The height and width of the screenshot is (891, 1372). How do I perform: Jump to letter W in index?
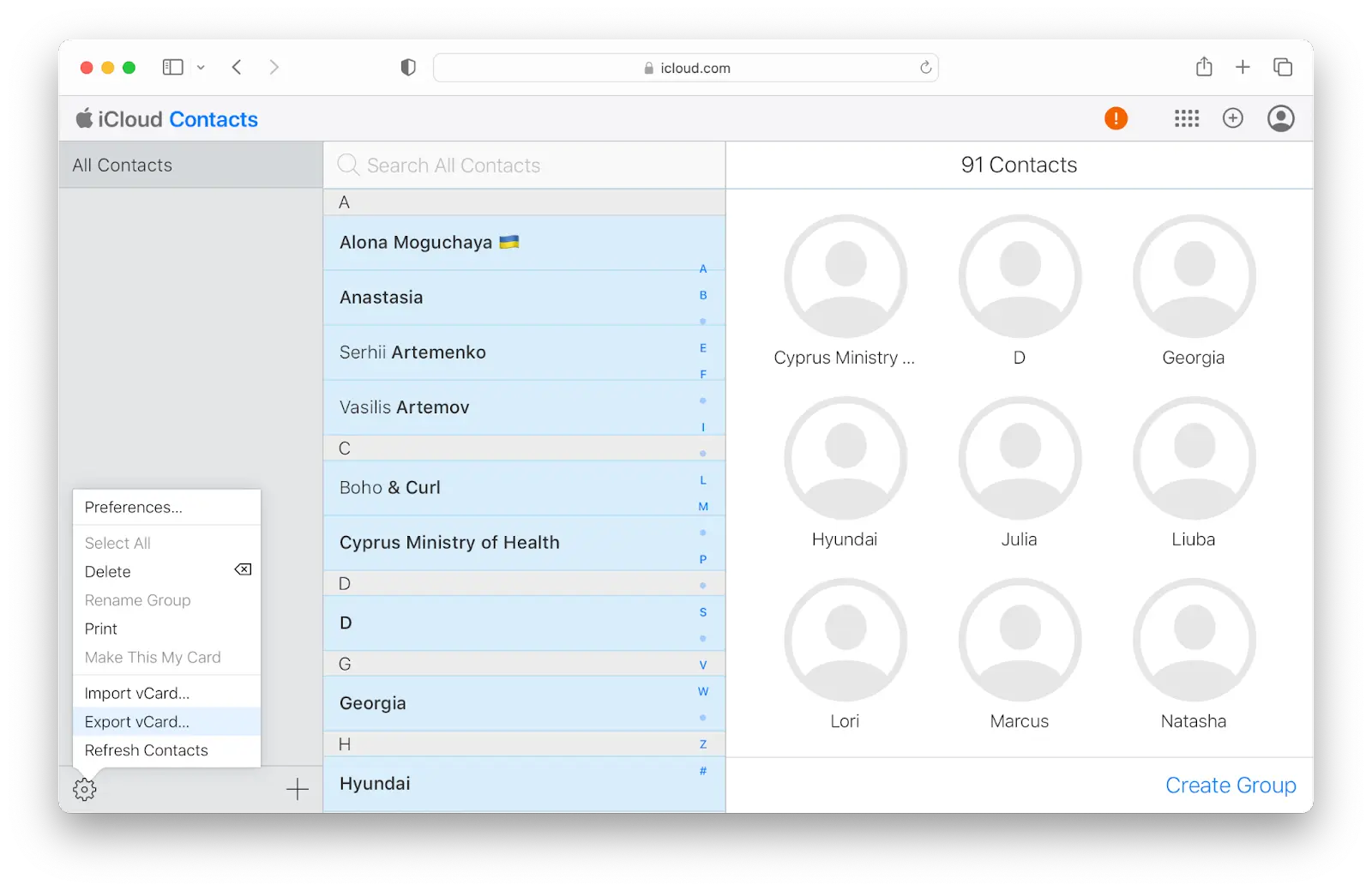[x=703, y=691]
